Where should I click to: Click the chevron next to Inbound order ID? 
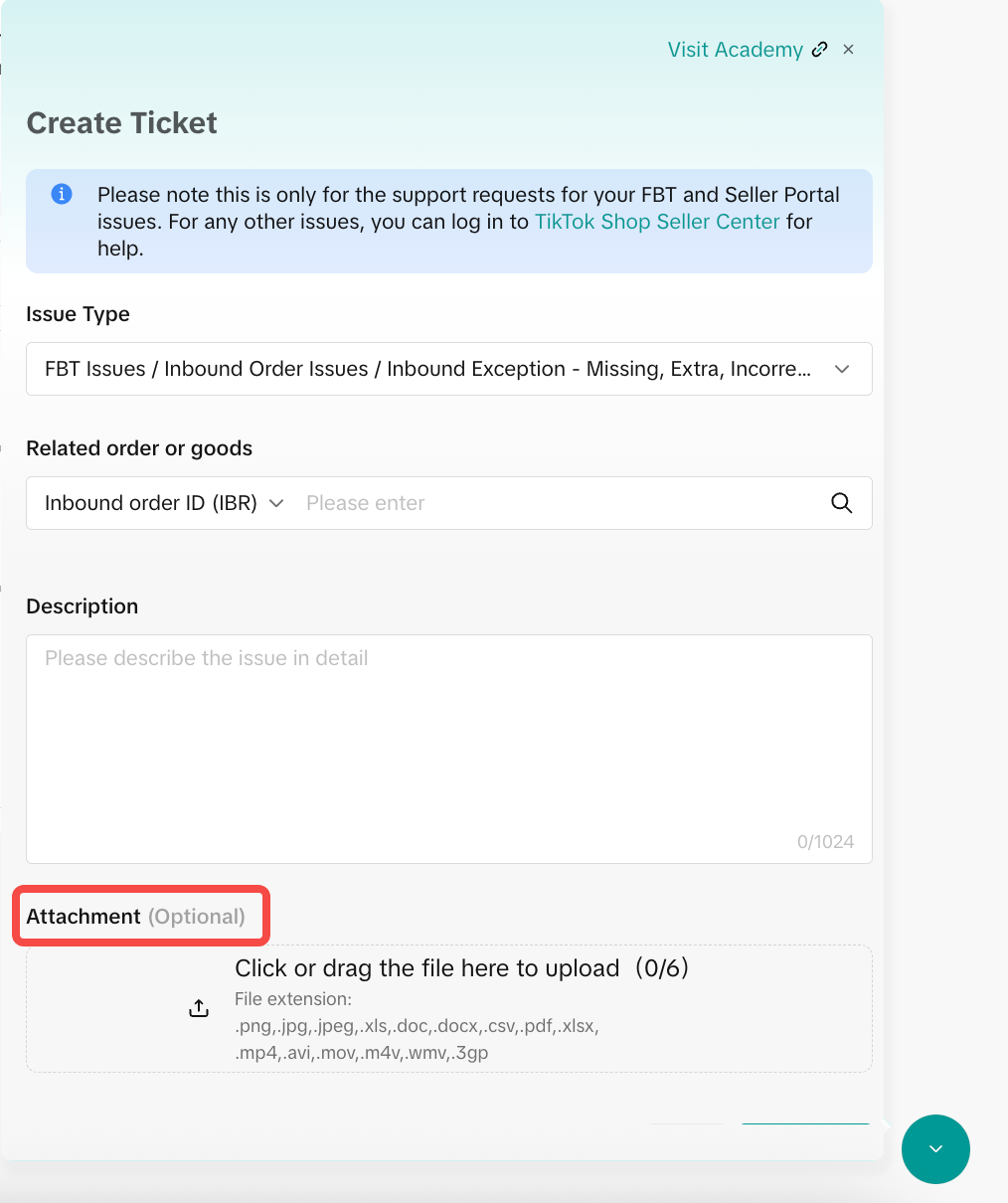tap(276, 503)
